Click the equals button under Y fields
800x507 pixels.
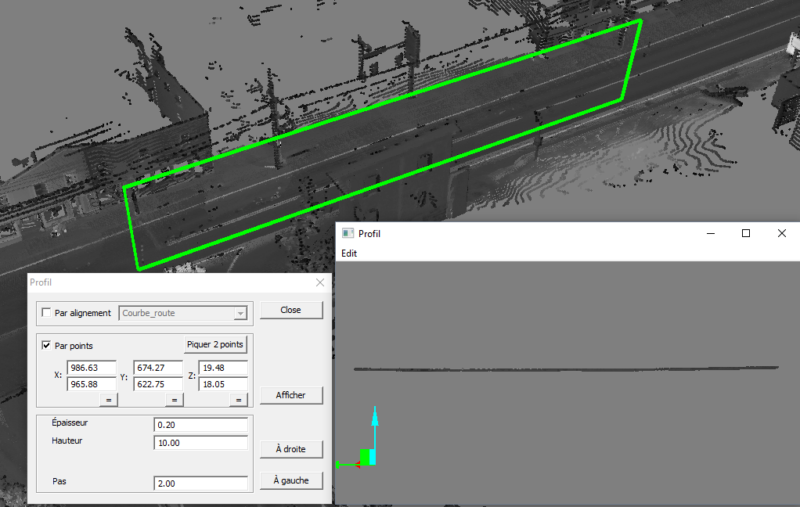(x=174, y=400)
